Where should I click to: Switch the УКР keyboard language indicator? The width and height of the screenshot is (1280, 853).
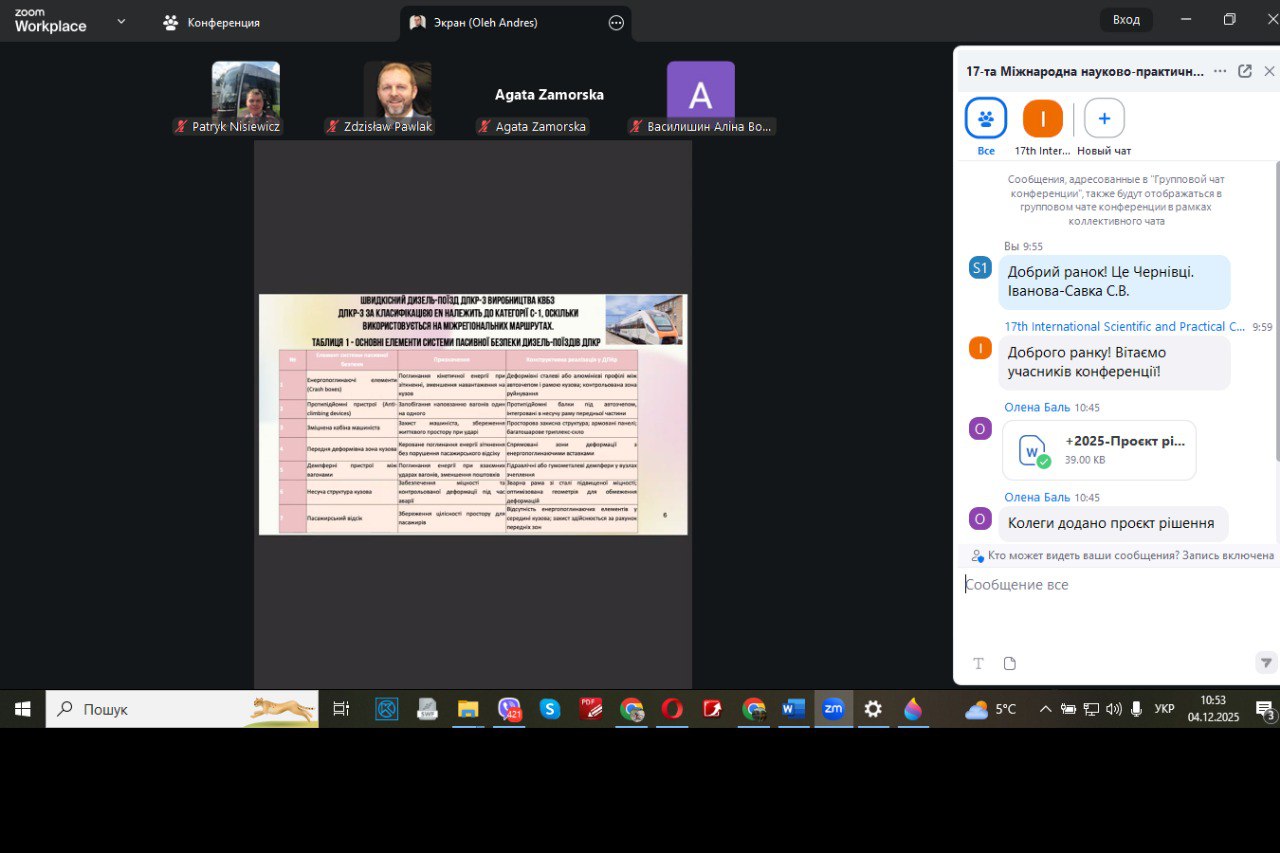[1164, 709]
